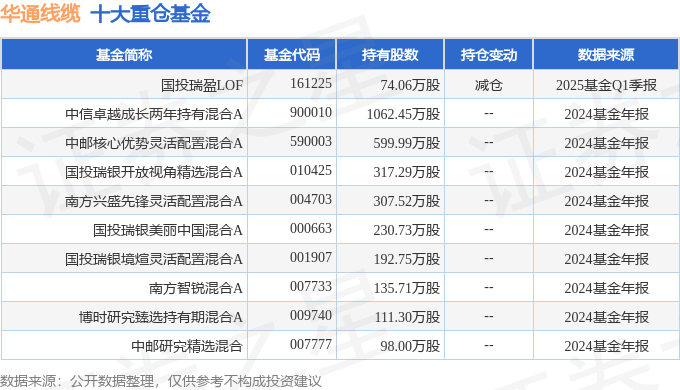Select the 持有股数 column header
Image resolution: width=680 pixels, height=390 pixels.
coord(390,55)
